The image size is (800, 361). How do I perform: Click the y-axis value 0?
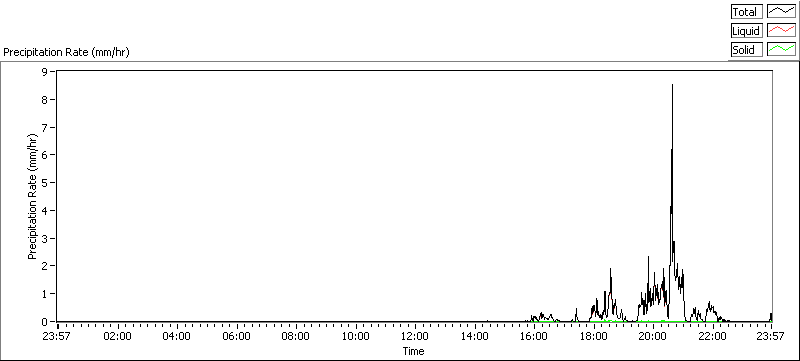(x=44, y=322)
